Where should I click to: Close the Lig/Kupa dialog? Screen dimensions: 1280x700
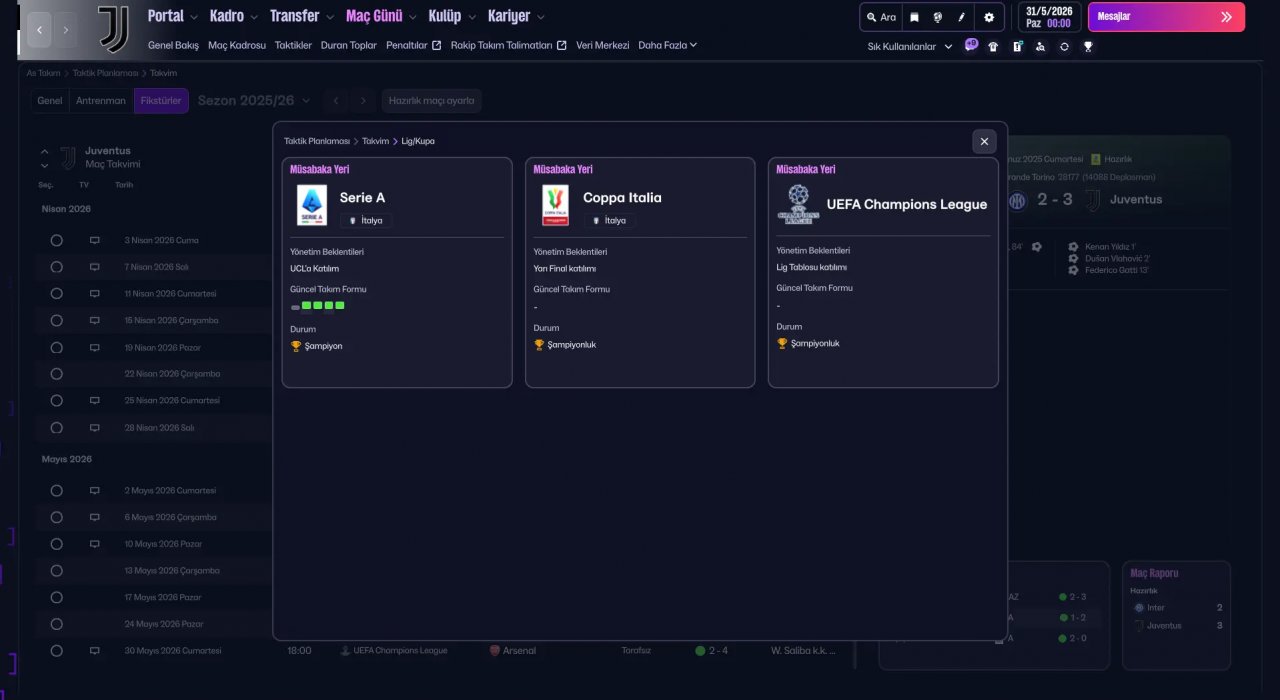tap(984, 141)
